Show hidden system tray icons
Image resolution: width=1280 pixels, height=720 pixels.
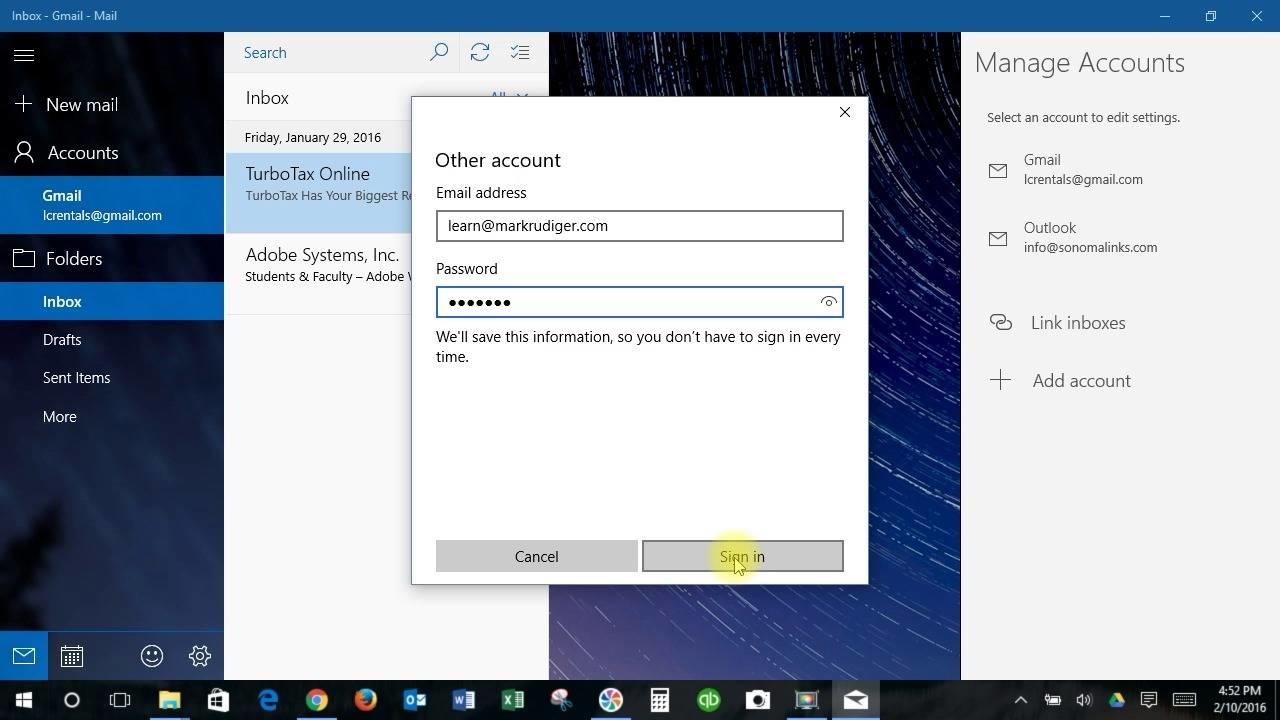pos(1020,700)
